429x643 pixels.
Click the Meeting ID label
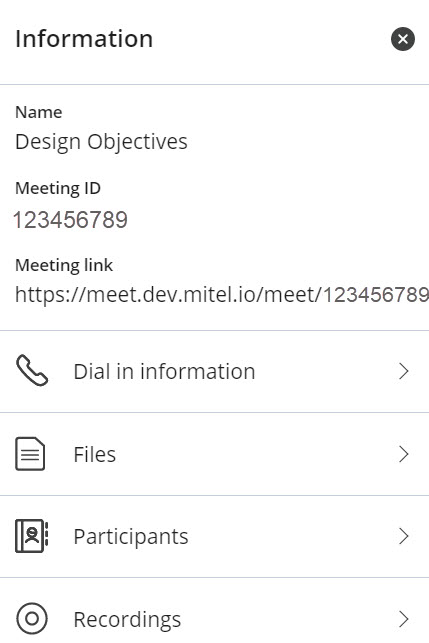[x=58, y=188]
